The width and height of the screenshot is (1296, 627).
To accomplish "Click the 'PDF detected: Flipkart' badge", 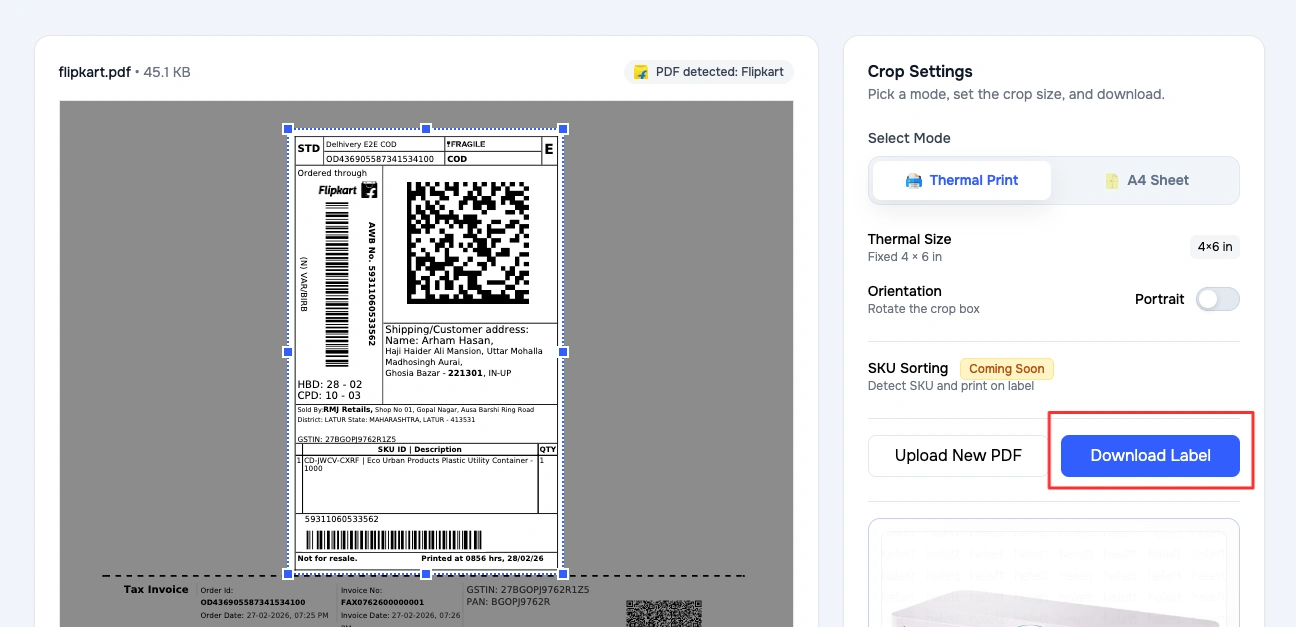I will 709,72.
